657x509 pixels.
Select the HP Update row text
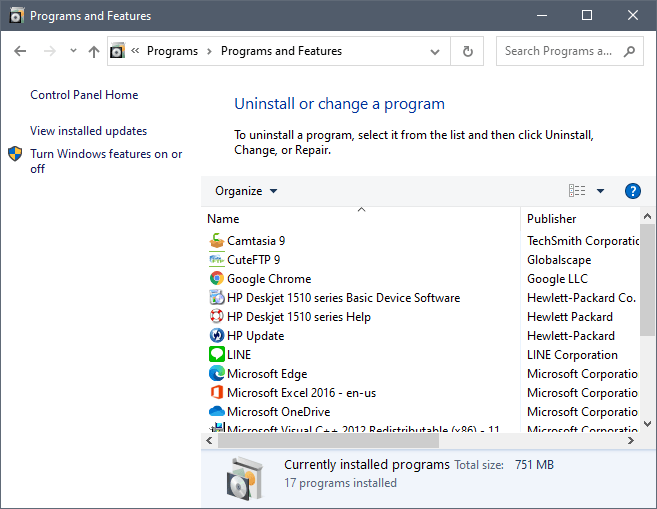pos(256,336)
